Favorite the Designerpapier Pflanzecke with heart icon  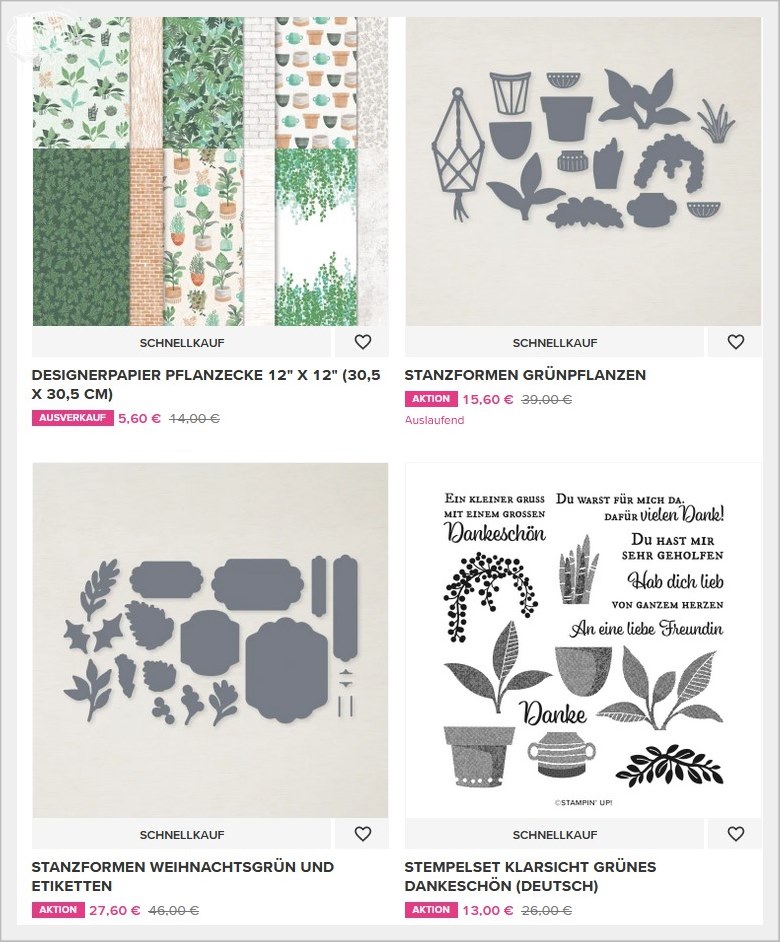362,342
